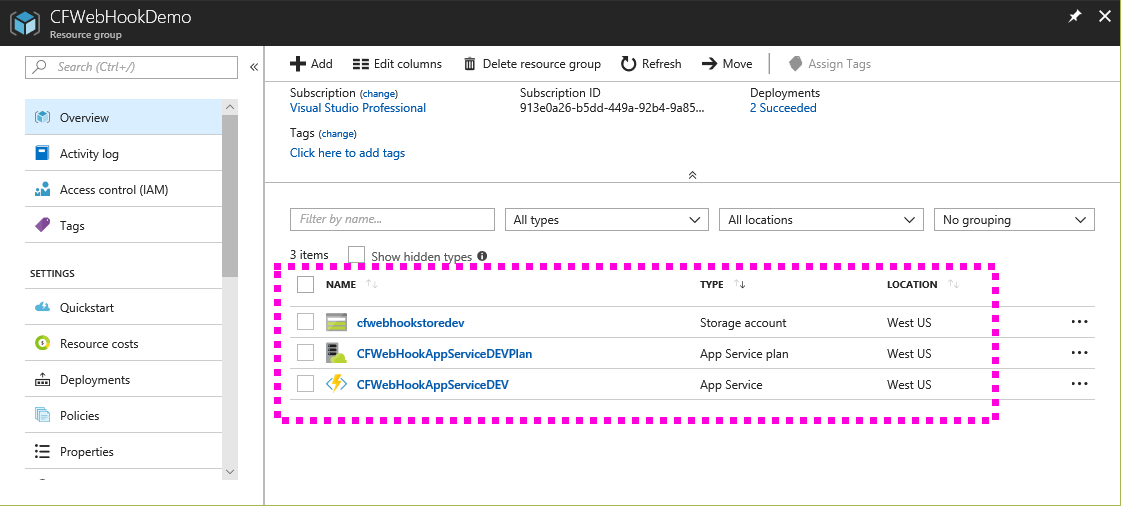Click the Subscription change link
This screenshot has height=506, width=1121.
tap(379, 94)
